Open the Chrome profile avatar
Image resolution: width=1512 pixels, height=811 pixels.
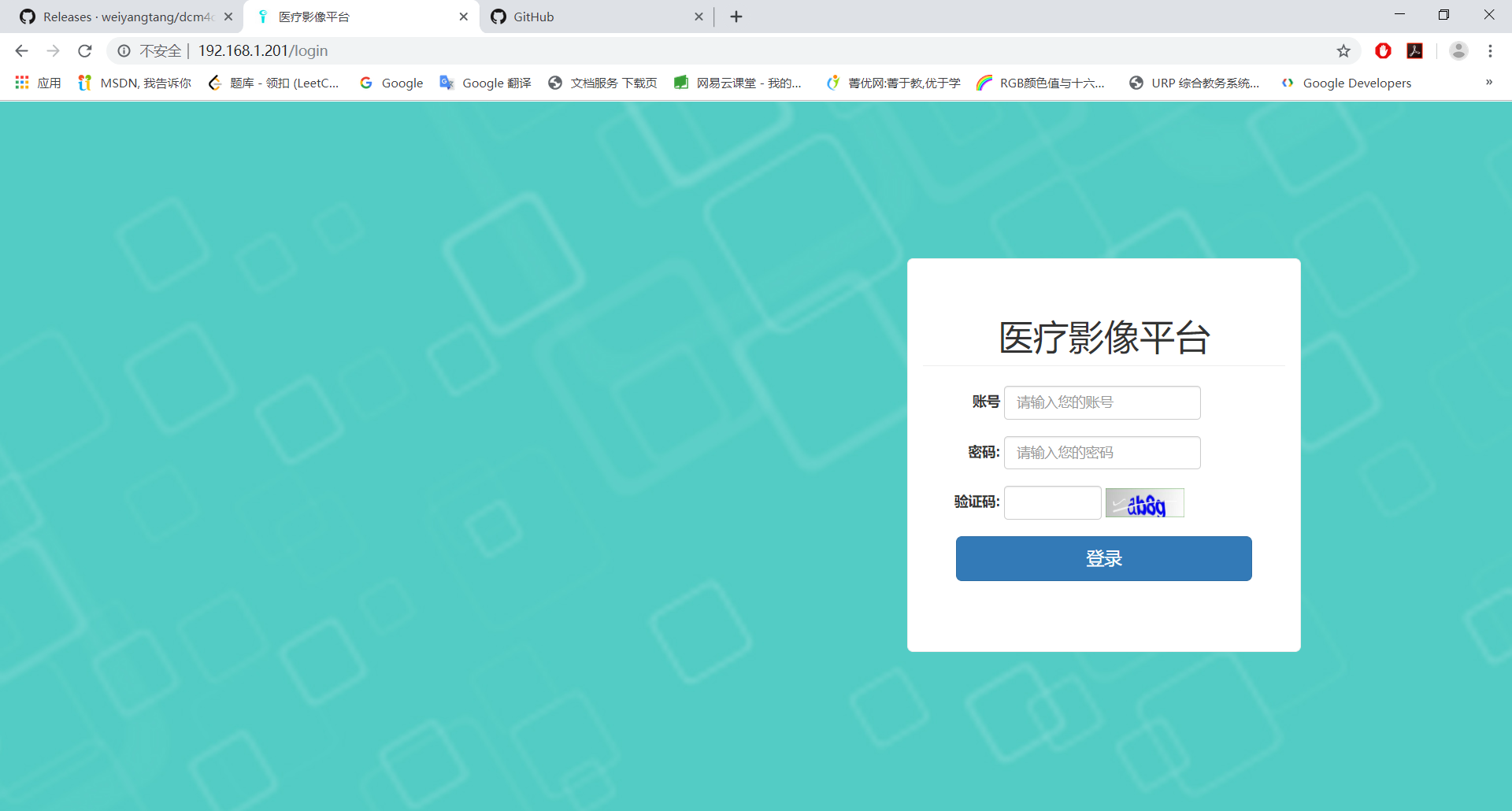1458,51
